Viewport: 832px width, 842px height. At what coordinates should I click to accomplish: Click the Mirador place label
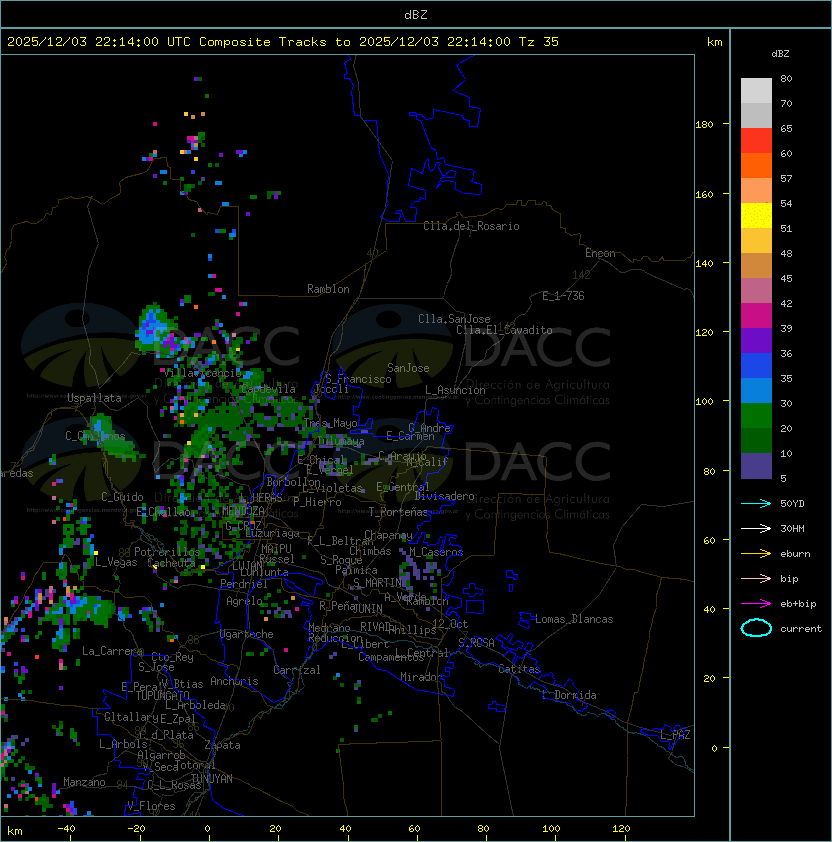tap(421, 677)
